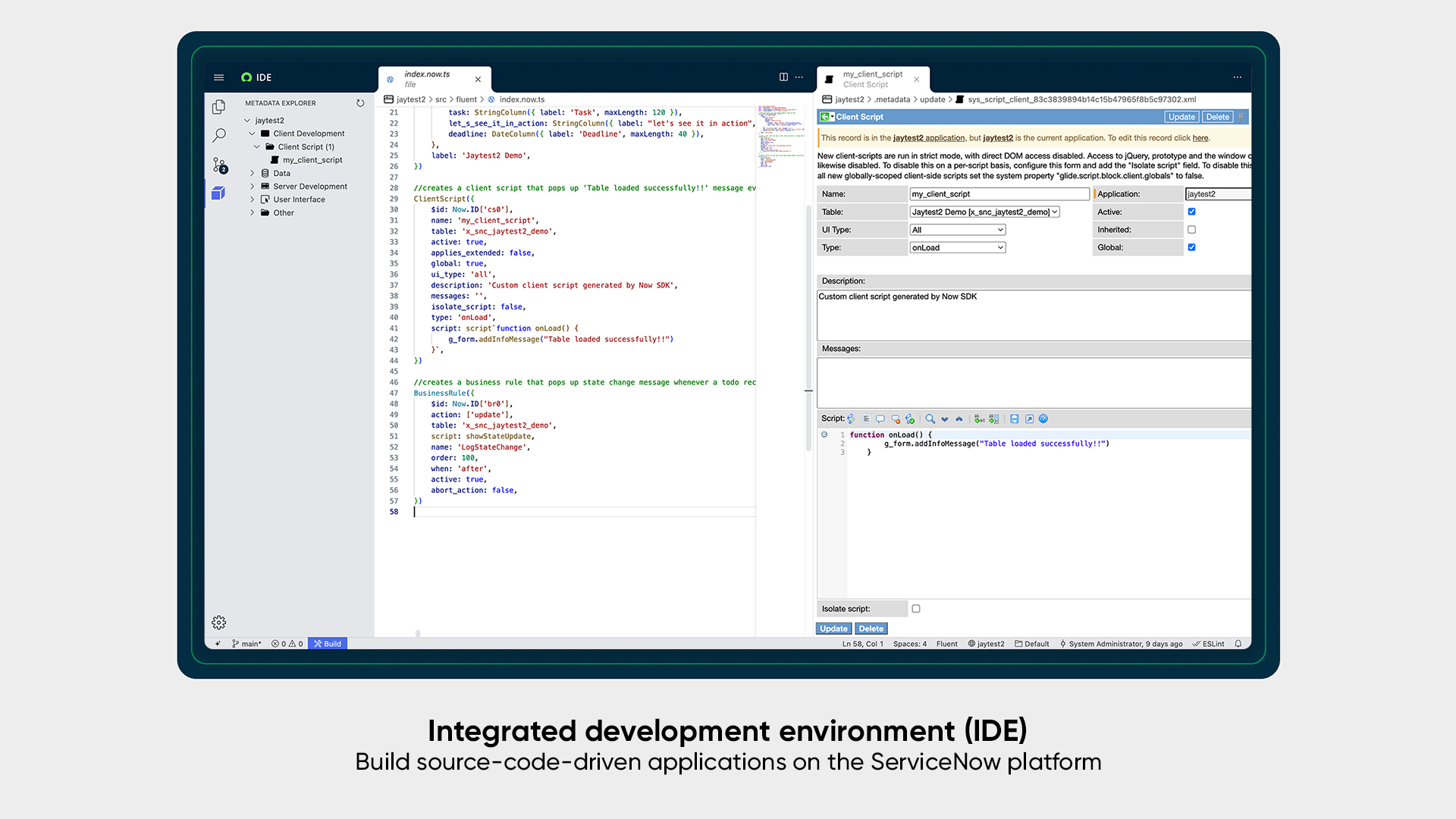Click the split editor icon
This screenshot has width=1456, height=819.
(x=783, y=77)
